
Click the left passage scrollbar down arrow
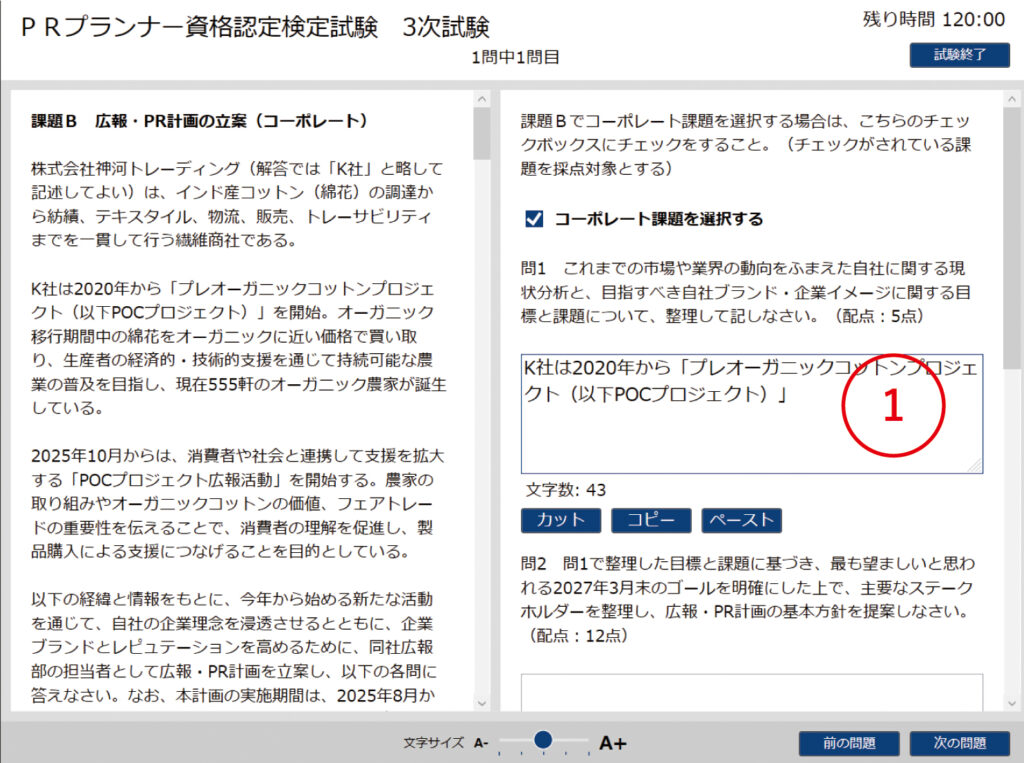click(482, 702)
